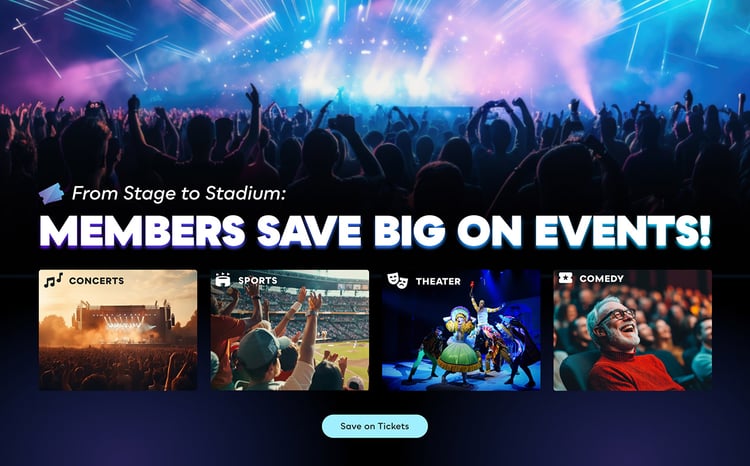Open the outdoor festival stage photo card

tap(118, 330)
